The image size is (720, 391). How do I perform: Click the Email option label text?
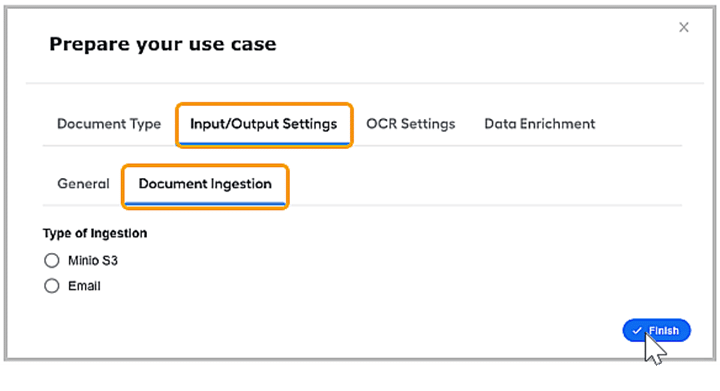point(84,286)
